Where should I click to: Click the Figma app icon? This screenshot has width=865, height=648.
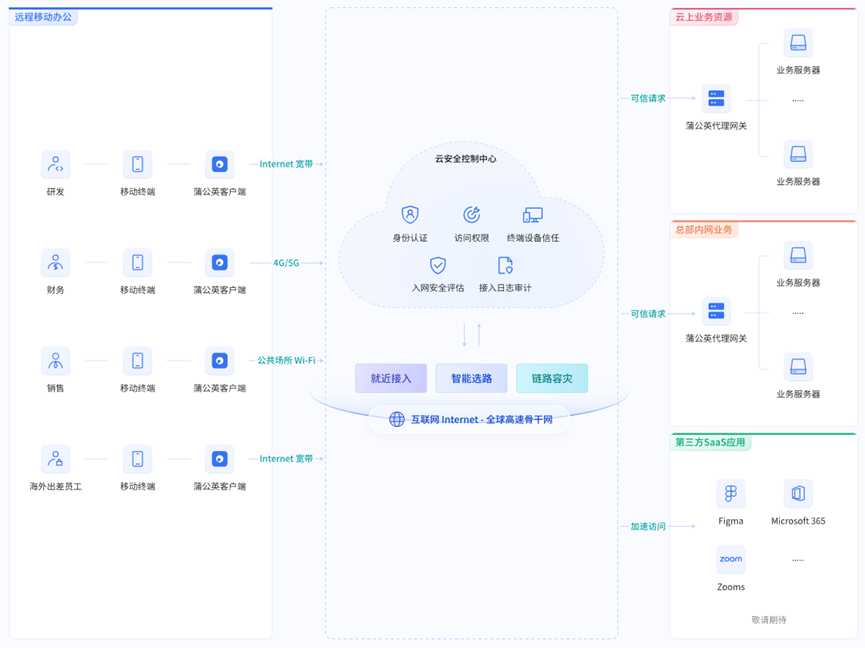point(731,494)
